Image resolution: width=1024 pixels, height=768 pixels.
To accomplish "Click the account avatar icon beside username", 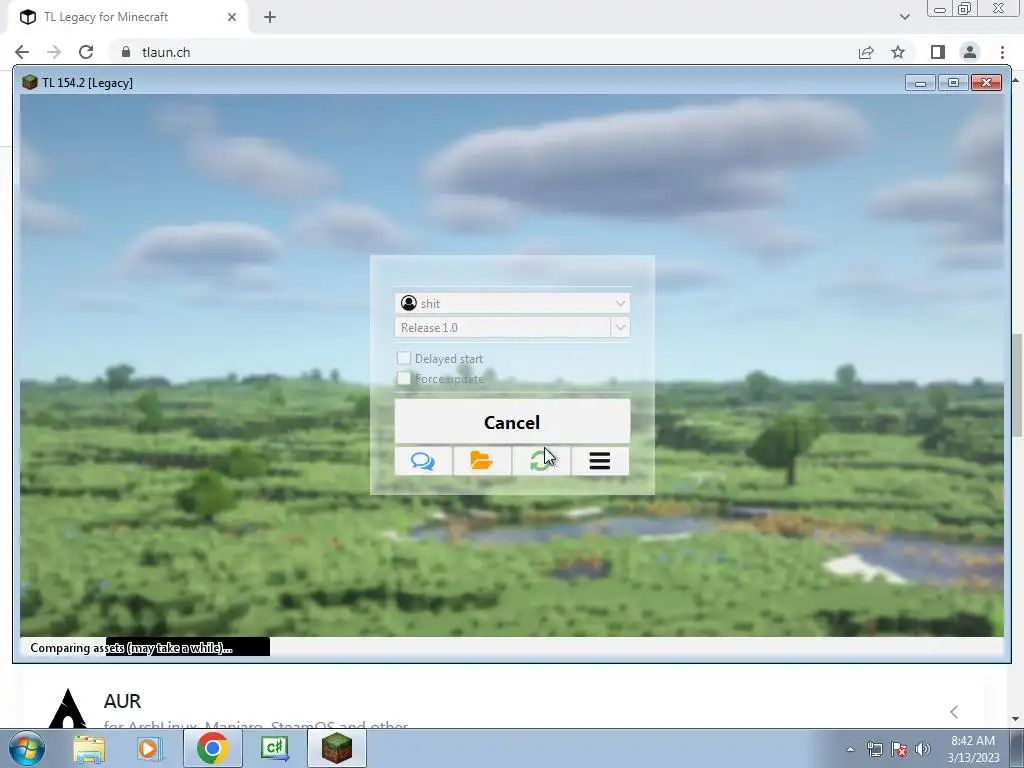I will click(x=409, y=303).
